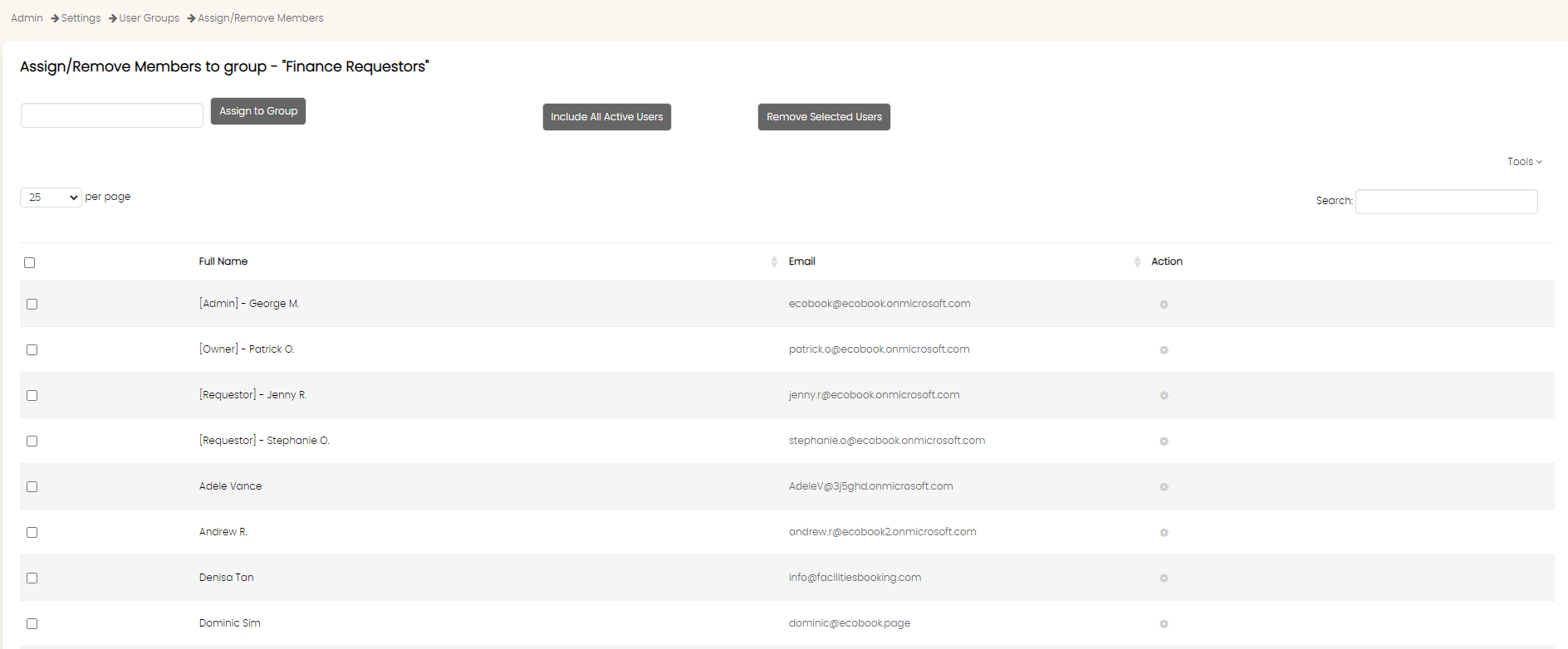The image size is (1568, 649).
Task: Open action gear for Dominic Sim row
Action: click(1164, 624)
